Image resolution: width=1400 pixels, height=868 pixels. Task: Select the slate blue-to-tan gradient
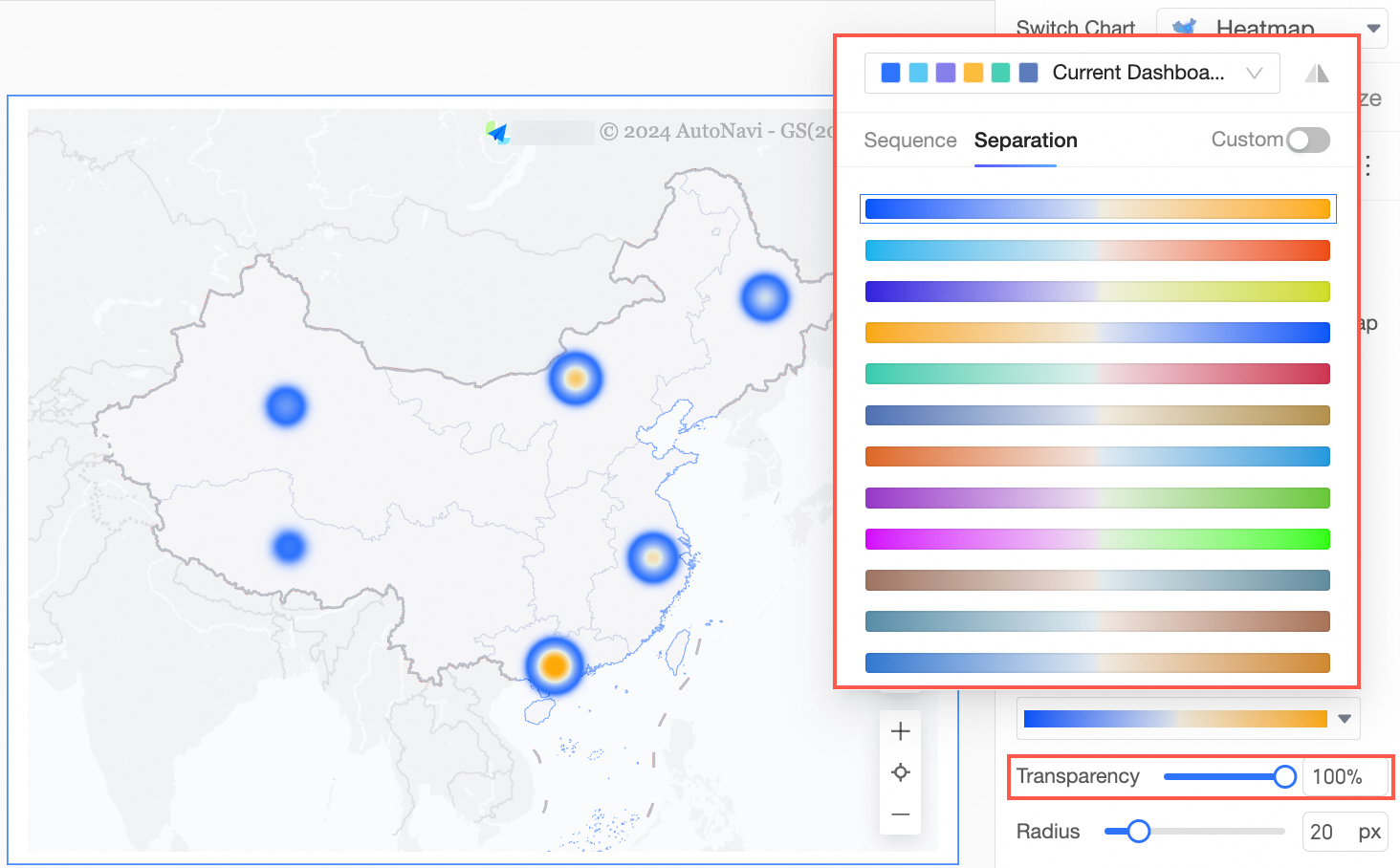pos(1097,415)
